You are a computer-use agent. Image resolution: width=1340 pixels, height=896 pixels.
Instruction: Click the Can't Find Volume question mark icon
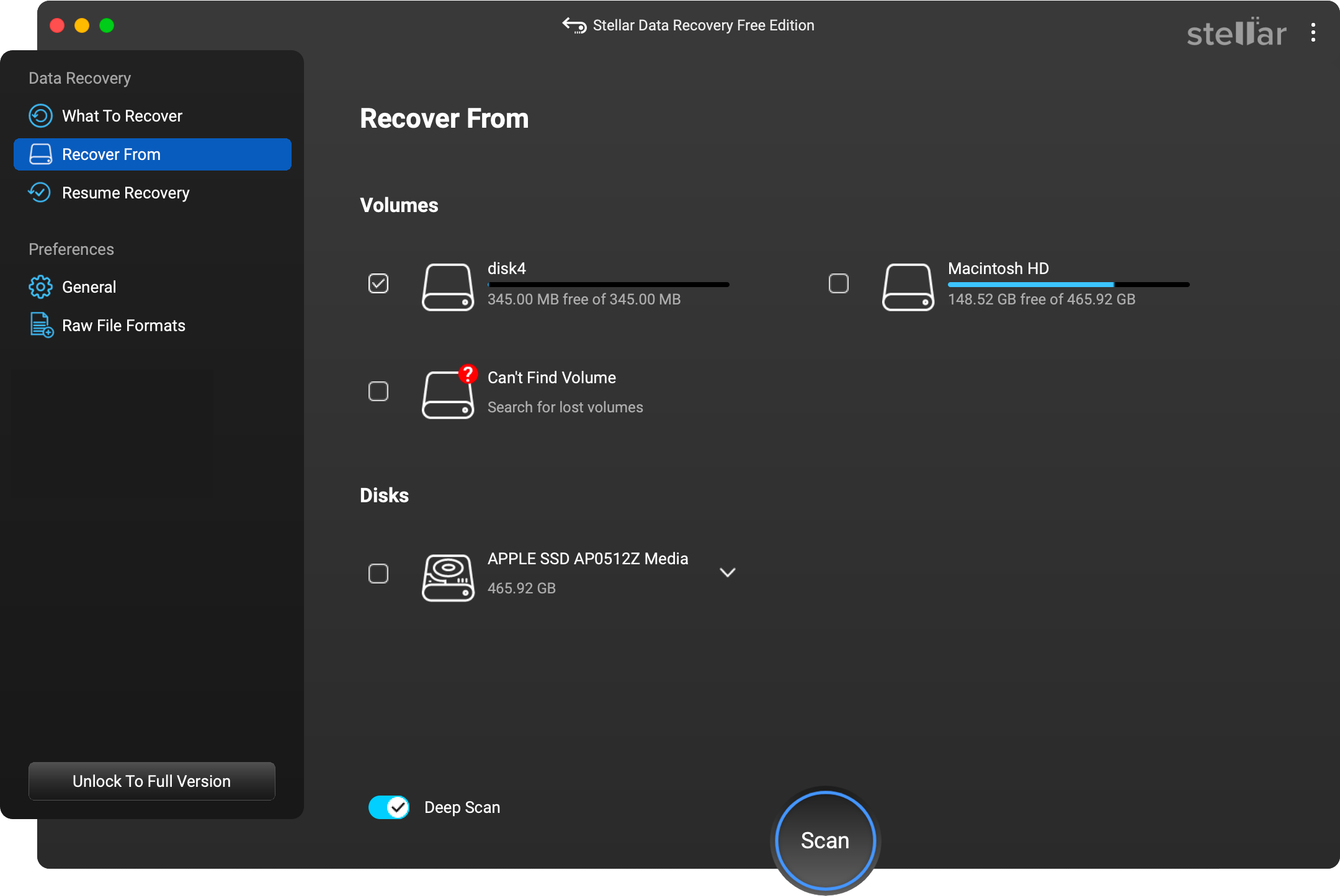pyautogui.click(x=467, y=373)
